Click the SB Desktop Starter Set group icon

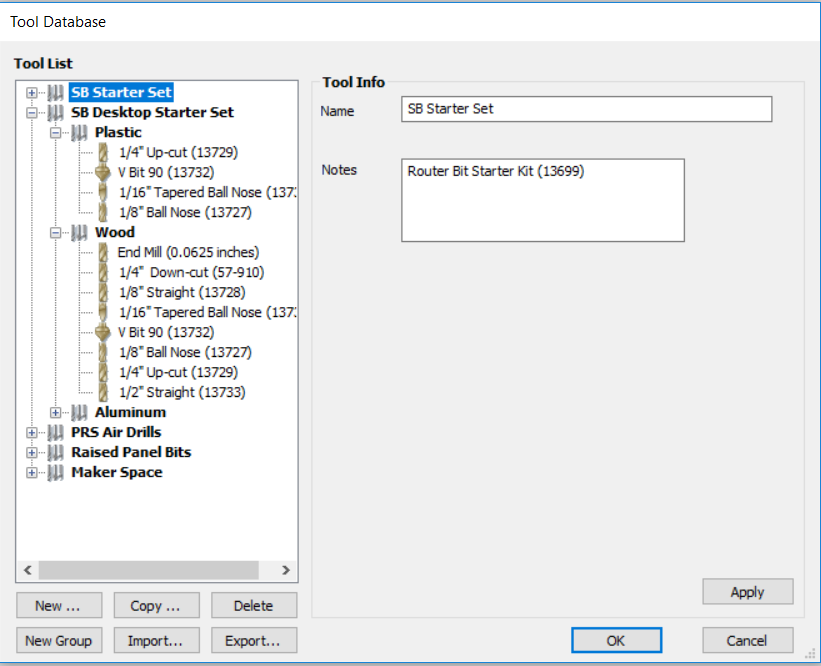(x=56, y=113)
